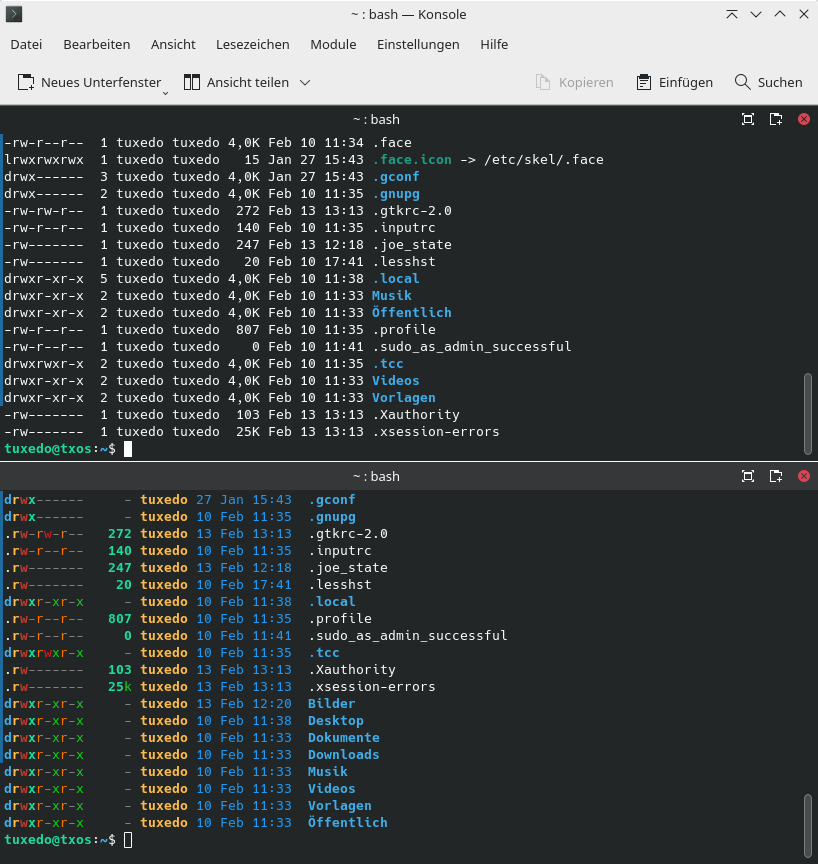Screen dimensions: 818x864
Task: Close the lower bash split pane
Action: tap(804, 476)
